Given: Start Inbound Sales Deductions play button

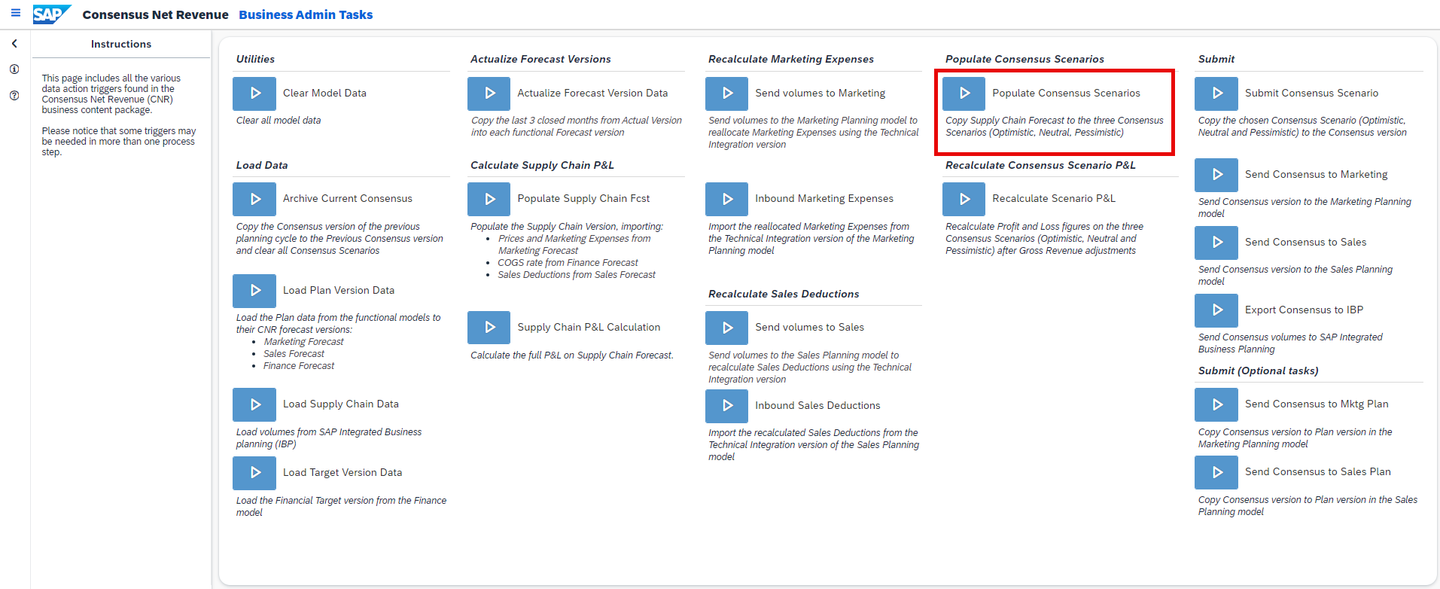Looking at the screenshot, I should click(726, 405).
